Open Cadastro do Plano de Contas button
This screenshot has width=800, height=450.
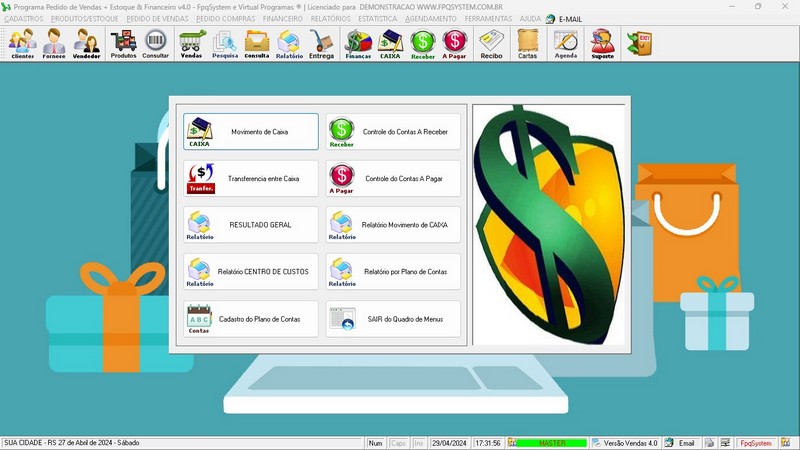pyautogui.click(x=251, y=319)
